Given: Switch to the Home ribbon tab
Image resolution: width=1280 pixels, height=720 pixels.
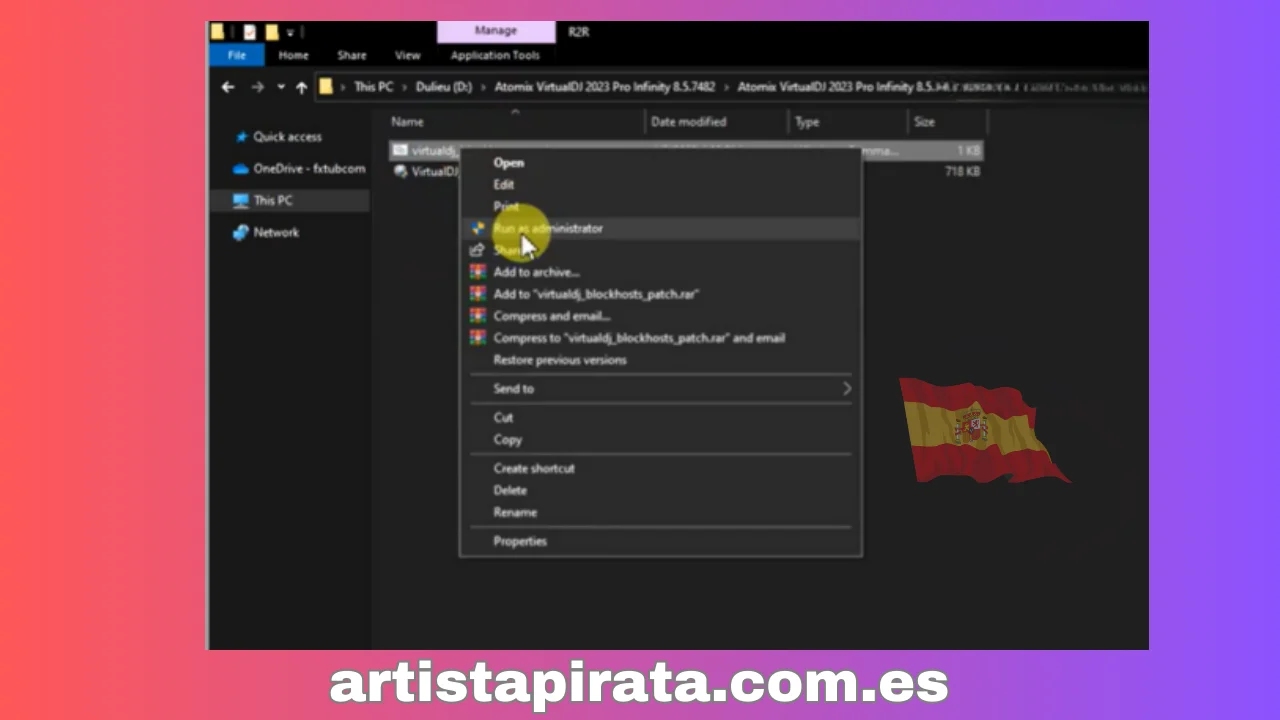Looking at the screenshot, I should tap(293, 55).
